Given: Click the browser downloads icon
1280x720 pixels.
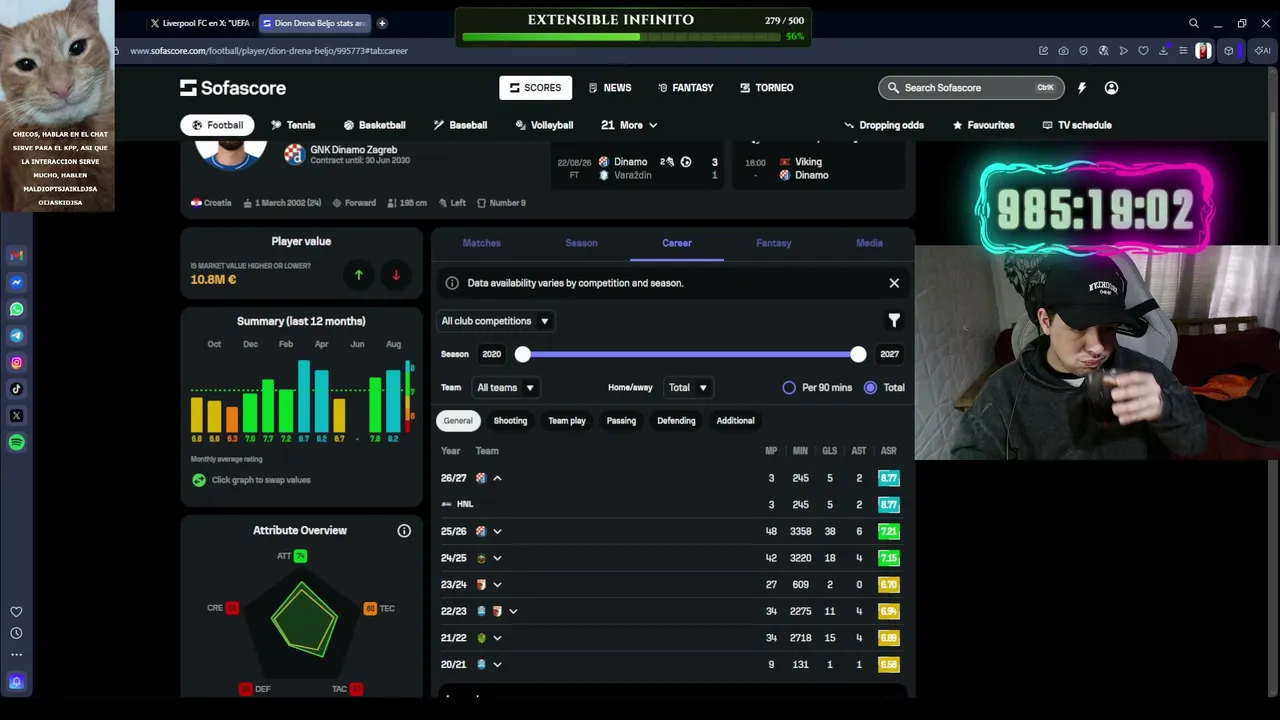Looking at the screenshot, I should coord(1164,51).
